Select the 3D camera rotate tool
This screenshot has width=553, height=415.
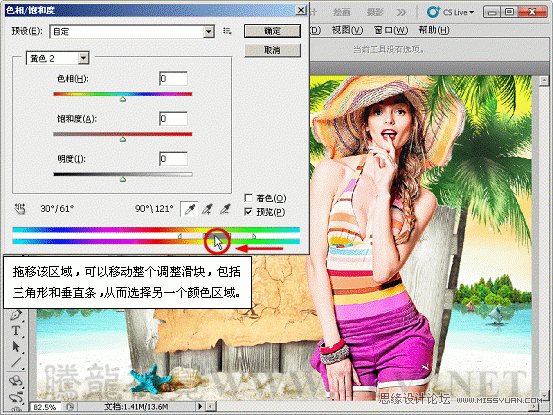[x=16, y=397]
